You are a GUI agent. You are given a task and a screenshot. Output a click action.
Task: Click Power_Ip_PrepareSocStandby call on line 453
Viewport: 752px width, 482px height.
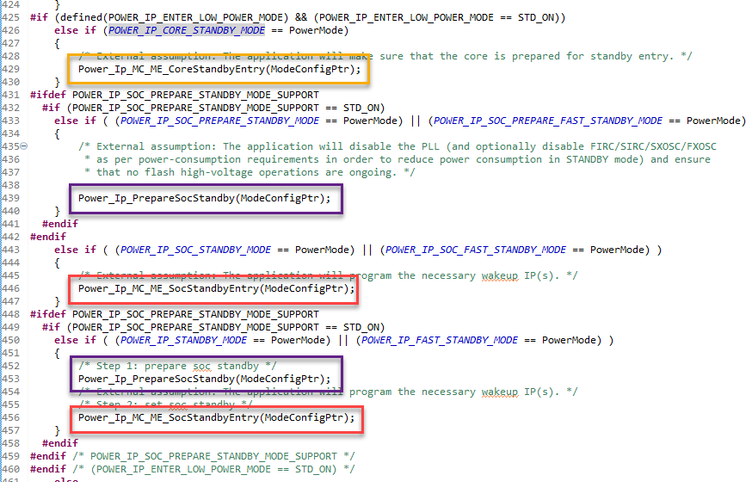pyautogui.click(x=204, y=379)
